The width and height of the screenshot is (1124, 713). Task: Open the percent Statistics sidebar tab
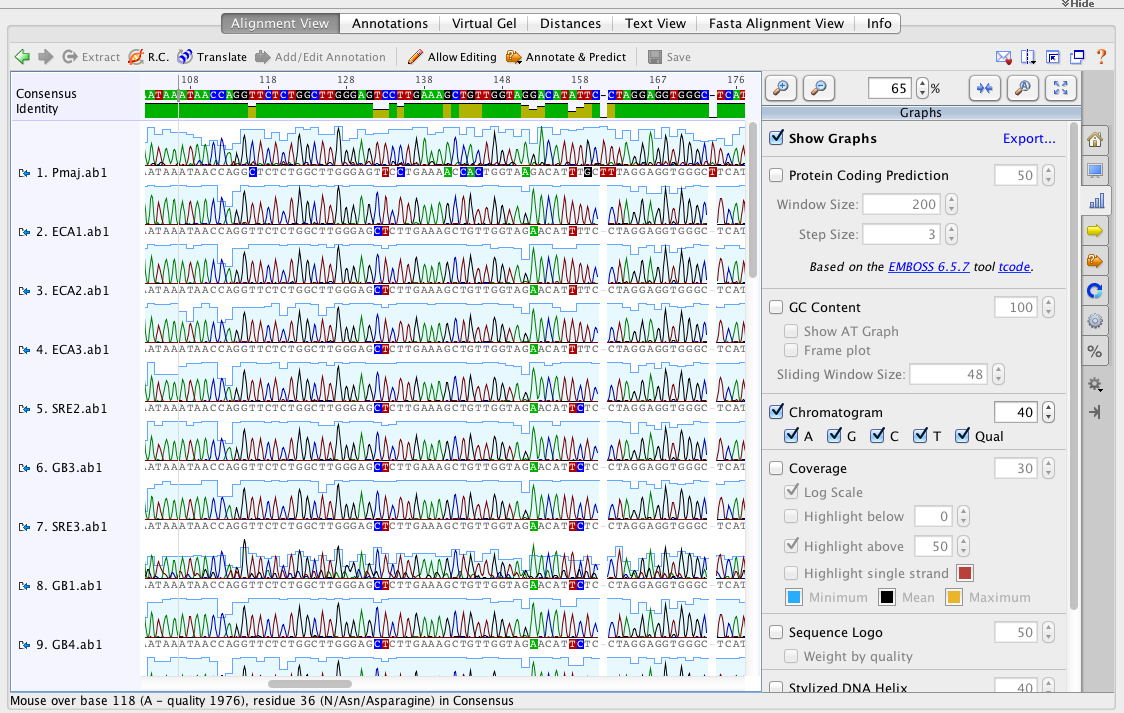point(1095,351)
